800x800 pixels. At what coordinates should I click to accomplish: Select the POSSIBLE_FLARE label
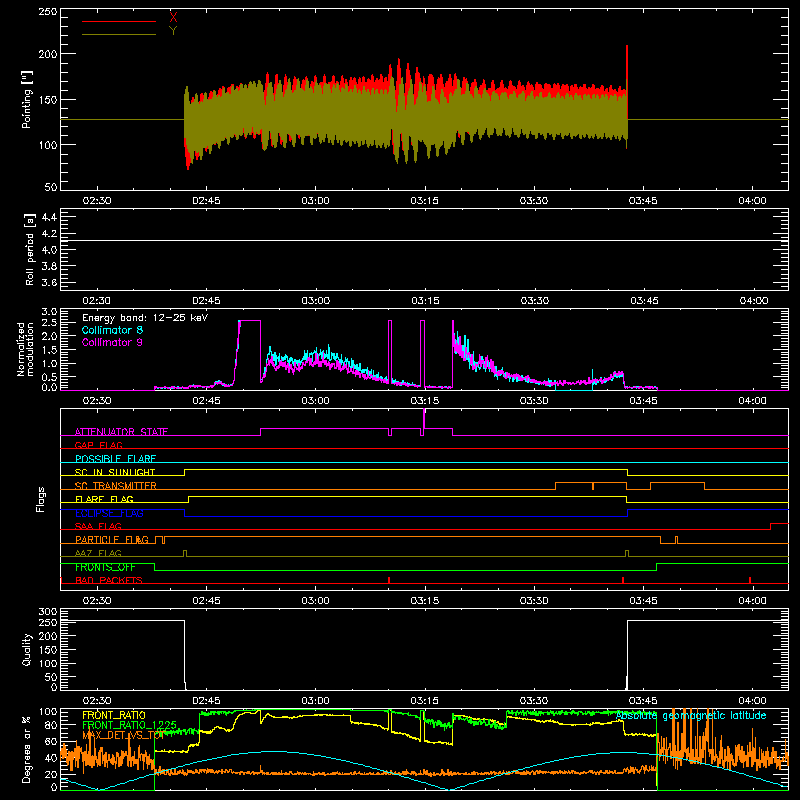click(115, 459)
